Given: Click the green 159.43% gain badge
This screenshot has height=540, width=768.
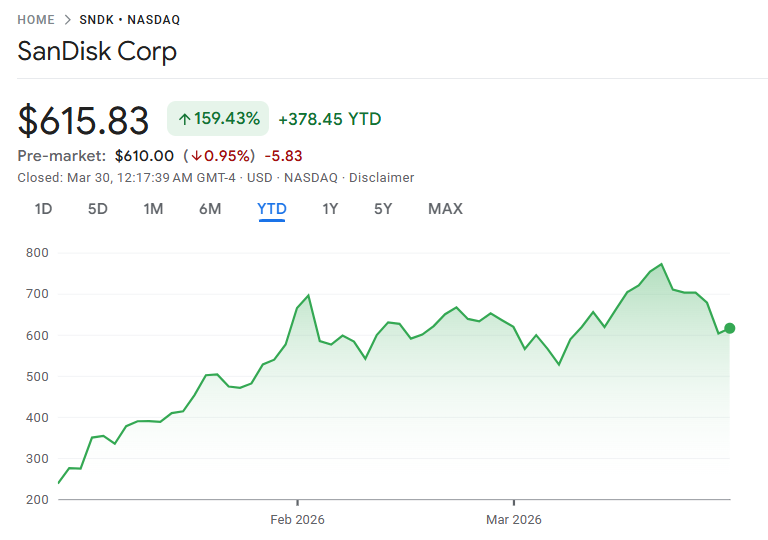Looking at the screenshot, I should coord(218,119).
